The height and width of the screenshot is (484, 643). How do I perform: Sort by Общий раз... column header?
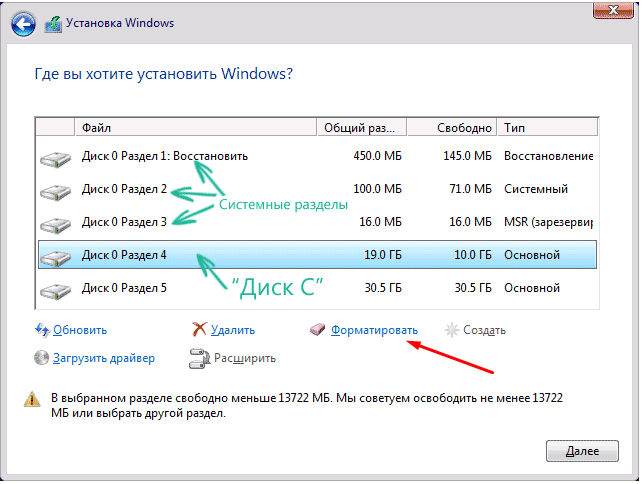pos(362,128)
